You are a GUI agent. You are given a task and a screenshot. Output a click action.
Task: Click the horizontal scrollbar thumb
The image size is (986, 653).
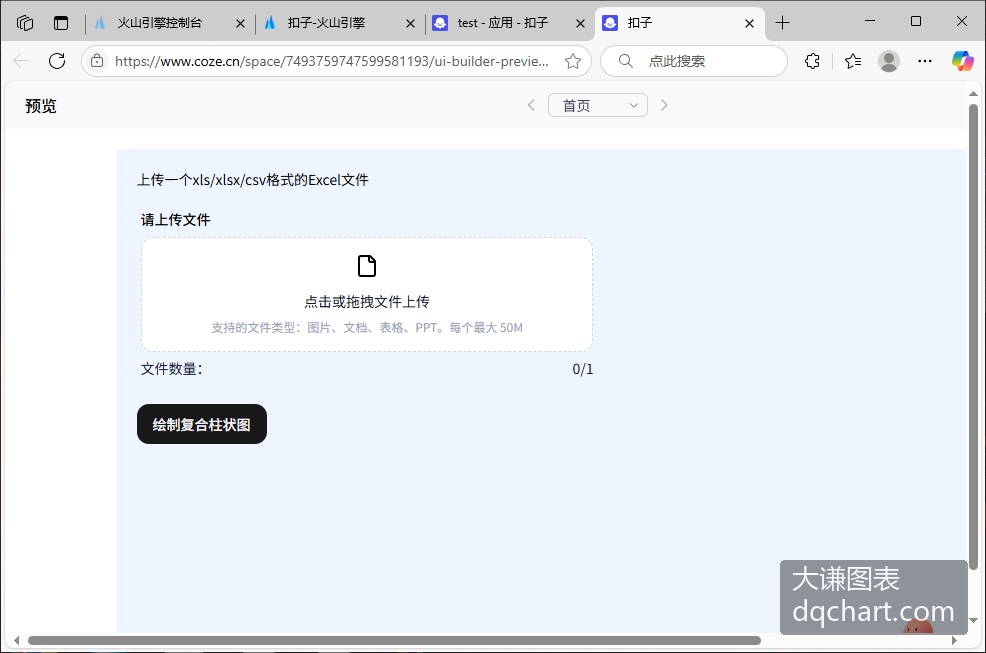pyautogui.click(x=394, y=640)
